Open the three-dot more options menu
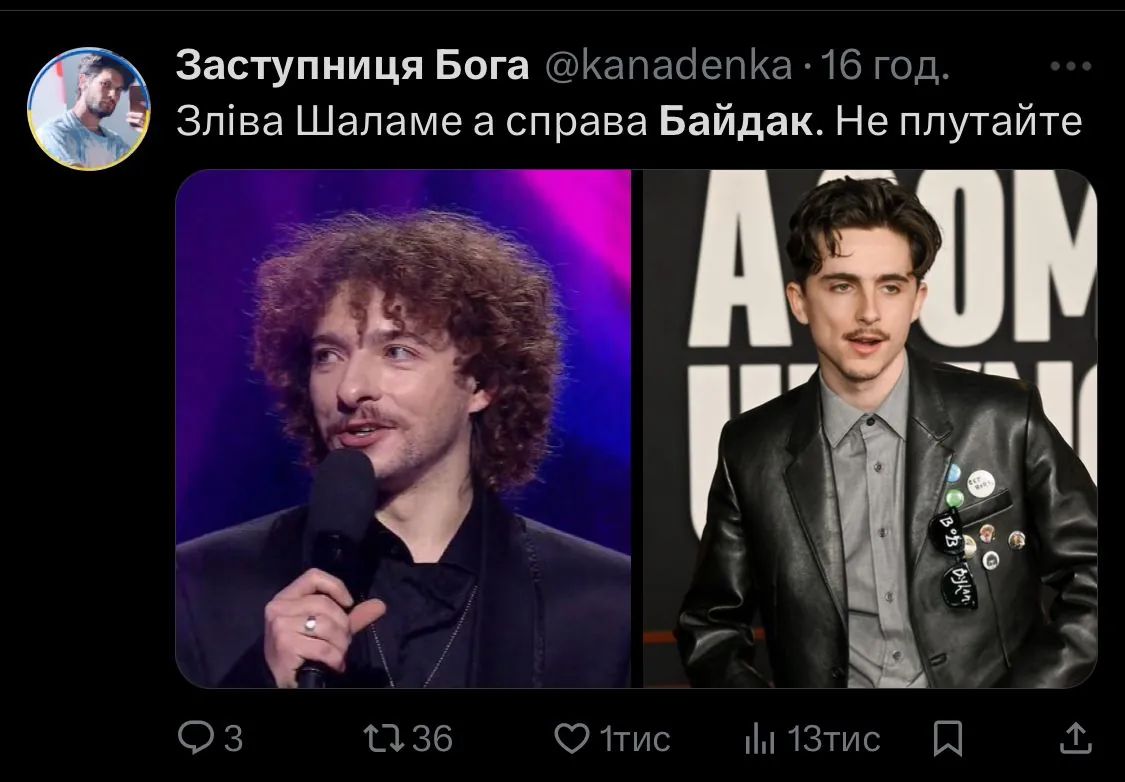The image size is (1125, 782). click(x=1070, y=67)
